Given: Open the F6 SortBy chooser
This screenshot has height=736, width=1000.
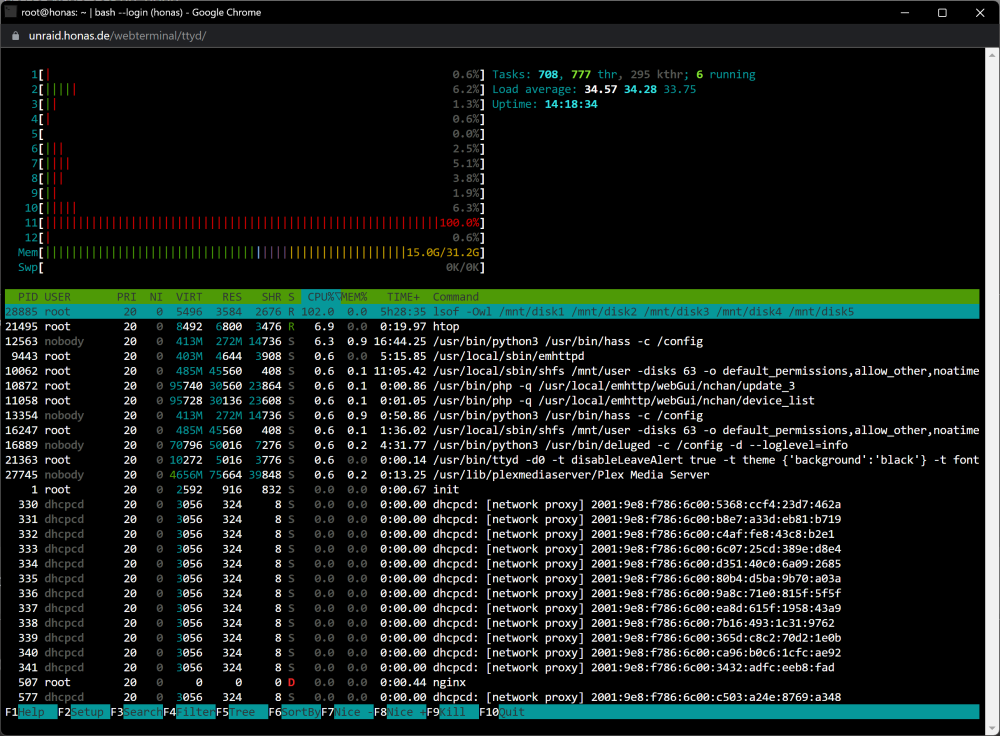Looking at the screenshot, I should [295, 712].
